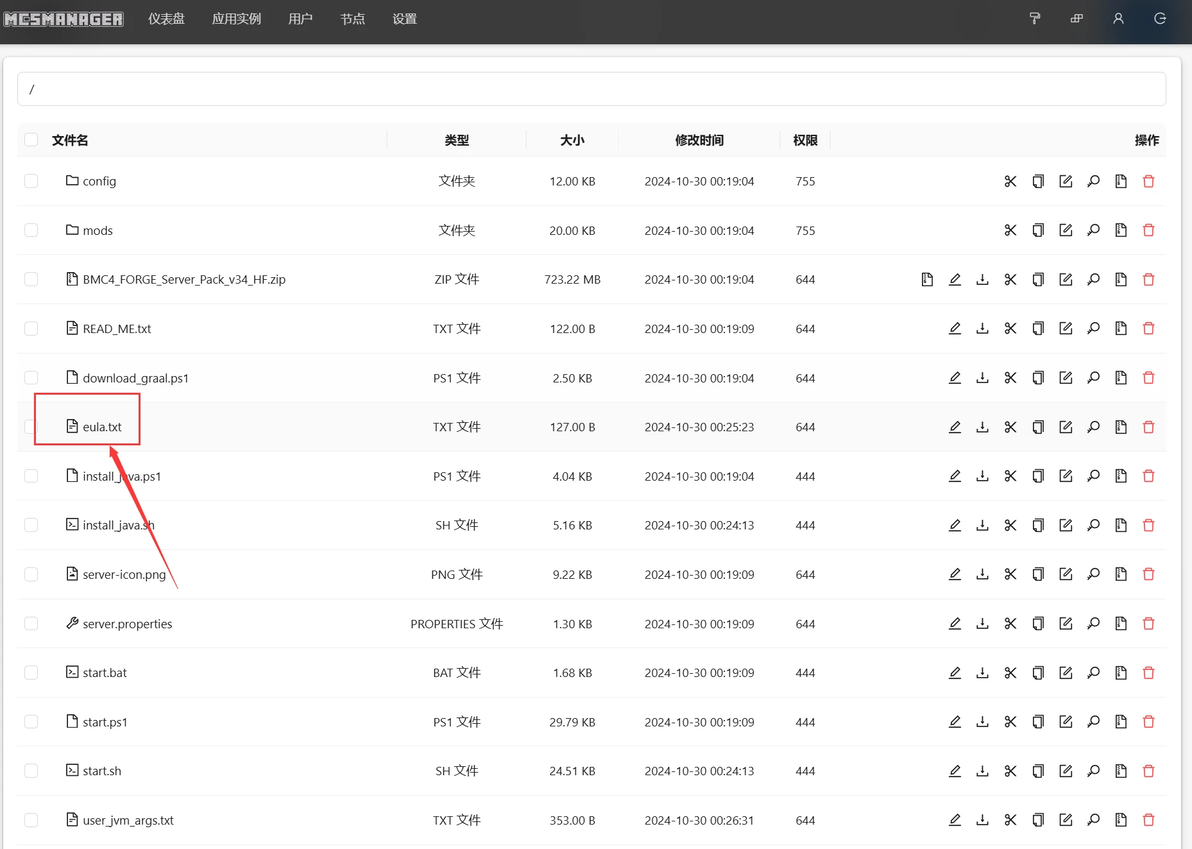Click the logout icon in header
The height and width of the screenshot is (849, 1192).
pos(1160,18)
